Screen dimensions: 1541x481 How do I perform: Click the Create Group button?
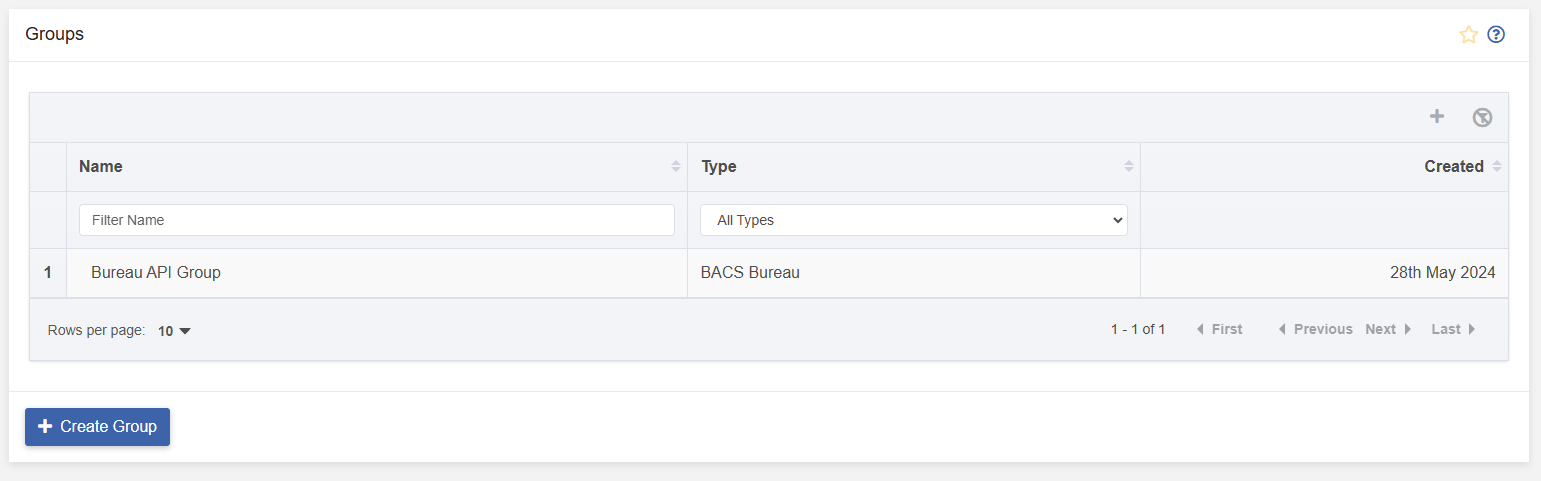coord(97,426)
